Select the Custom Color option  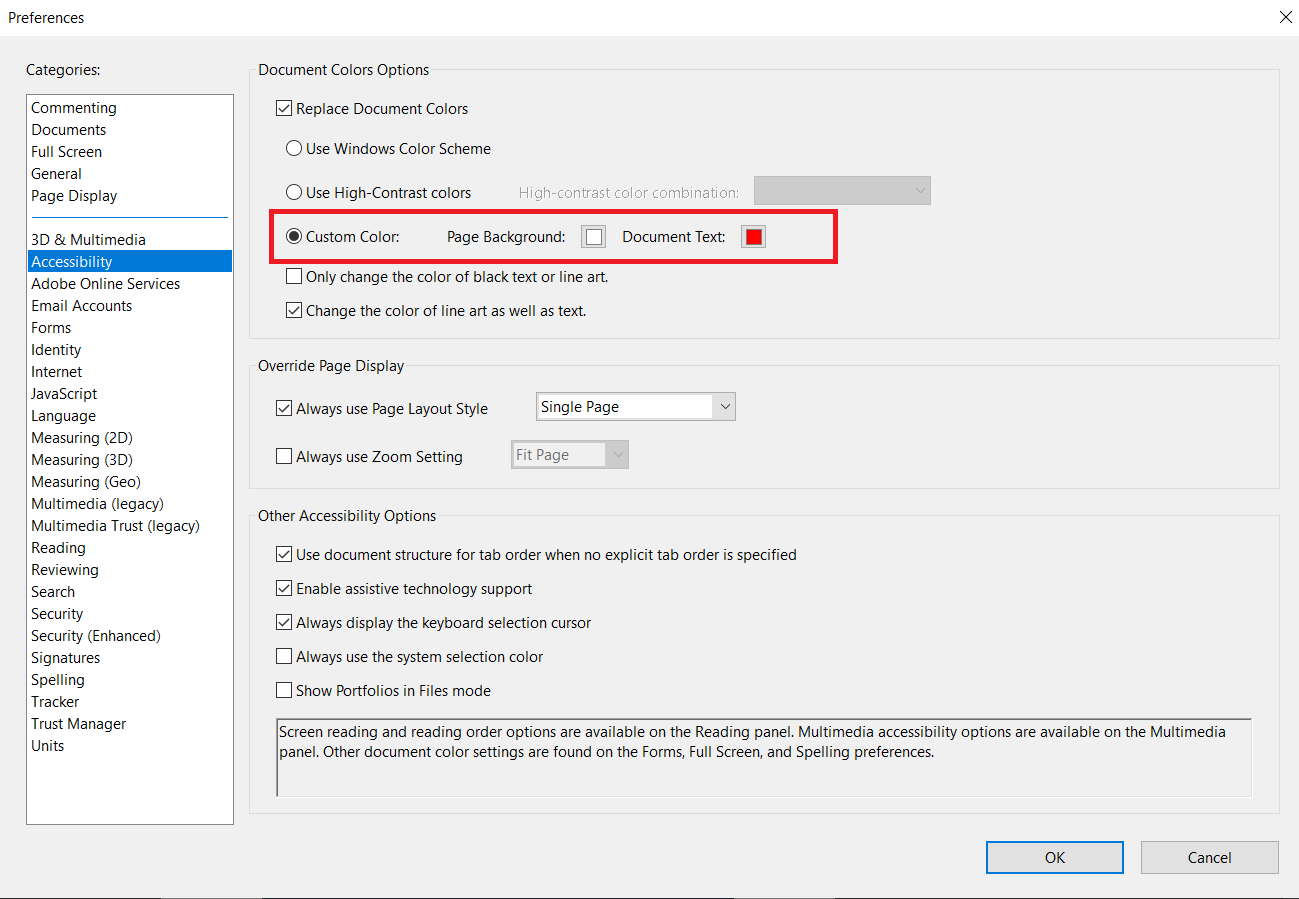click(x=294, y=237)
